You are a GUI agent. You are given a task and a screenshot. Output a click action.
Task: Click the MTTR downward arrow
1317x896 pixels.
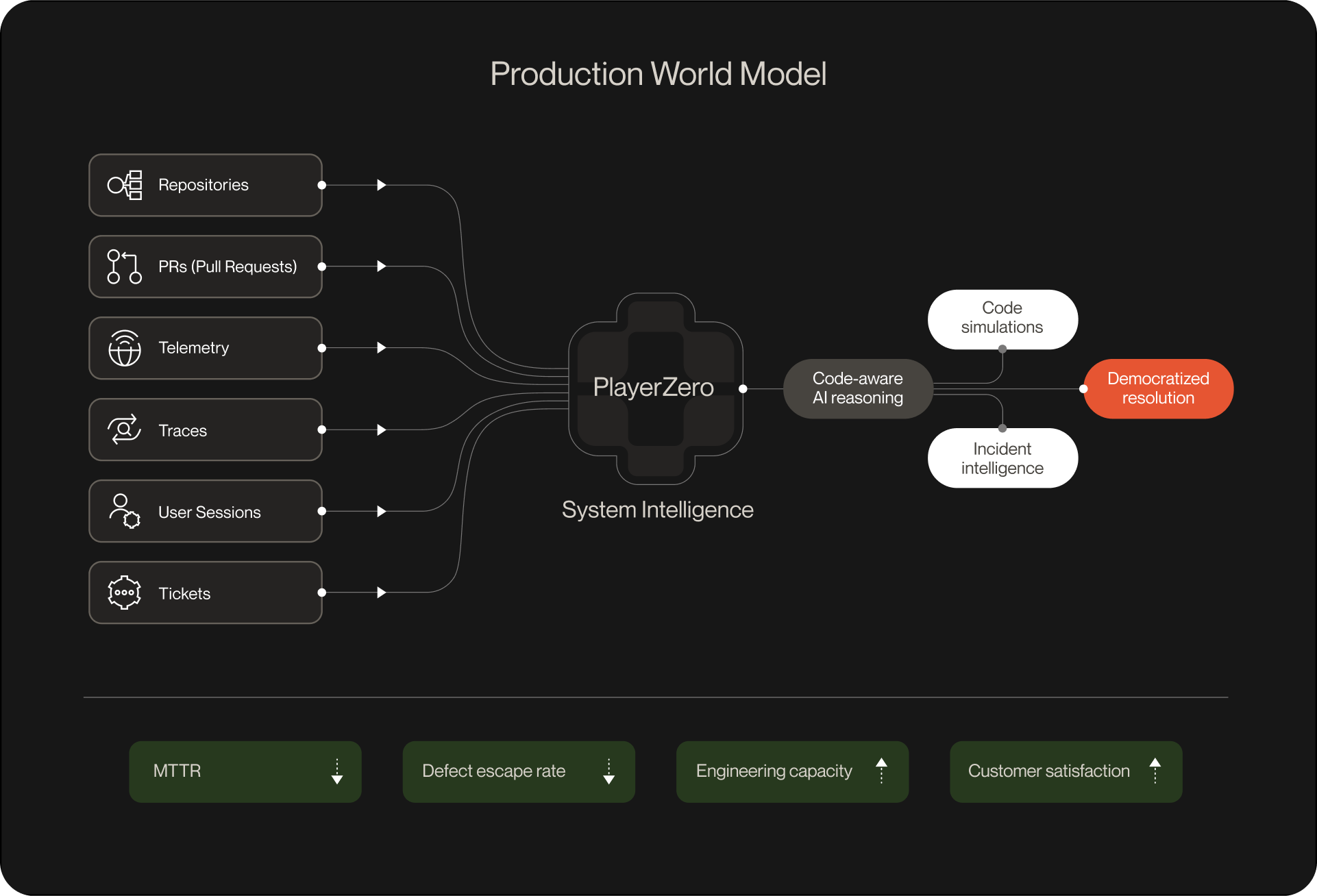(337, 771)
